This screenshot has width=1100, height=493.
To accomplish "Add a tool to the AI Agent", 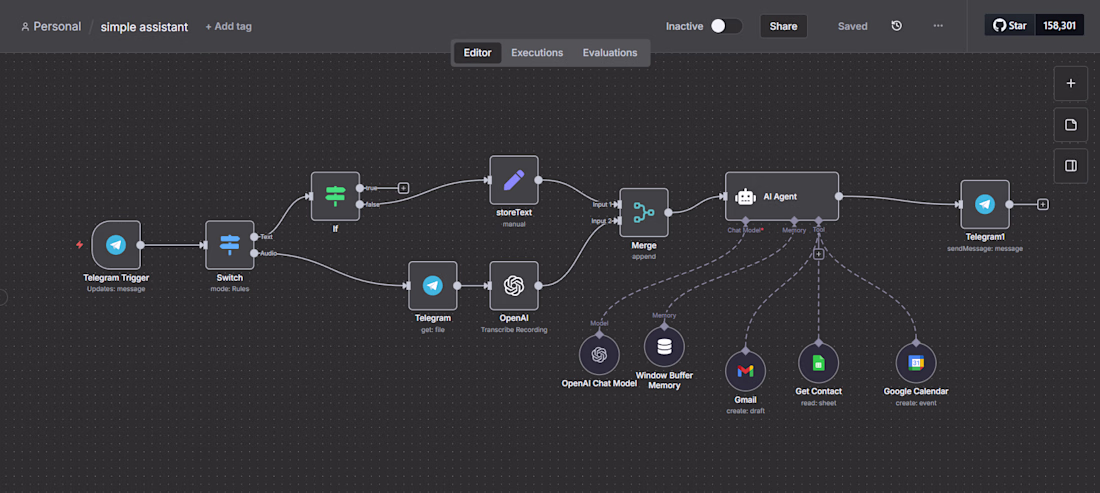I will coord(818,254).
